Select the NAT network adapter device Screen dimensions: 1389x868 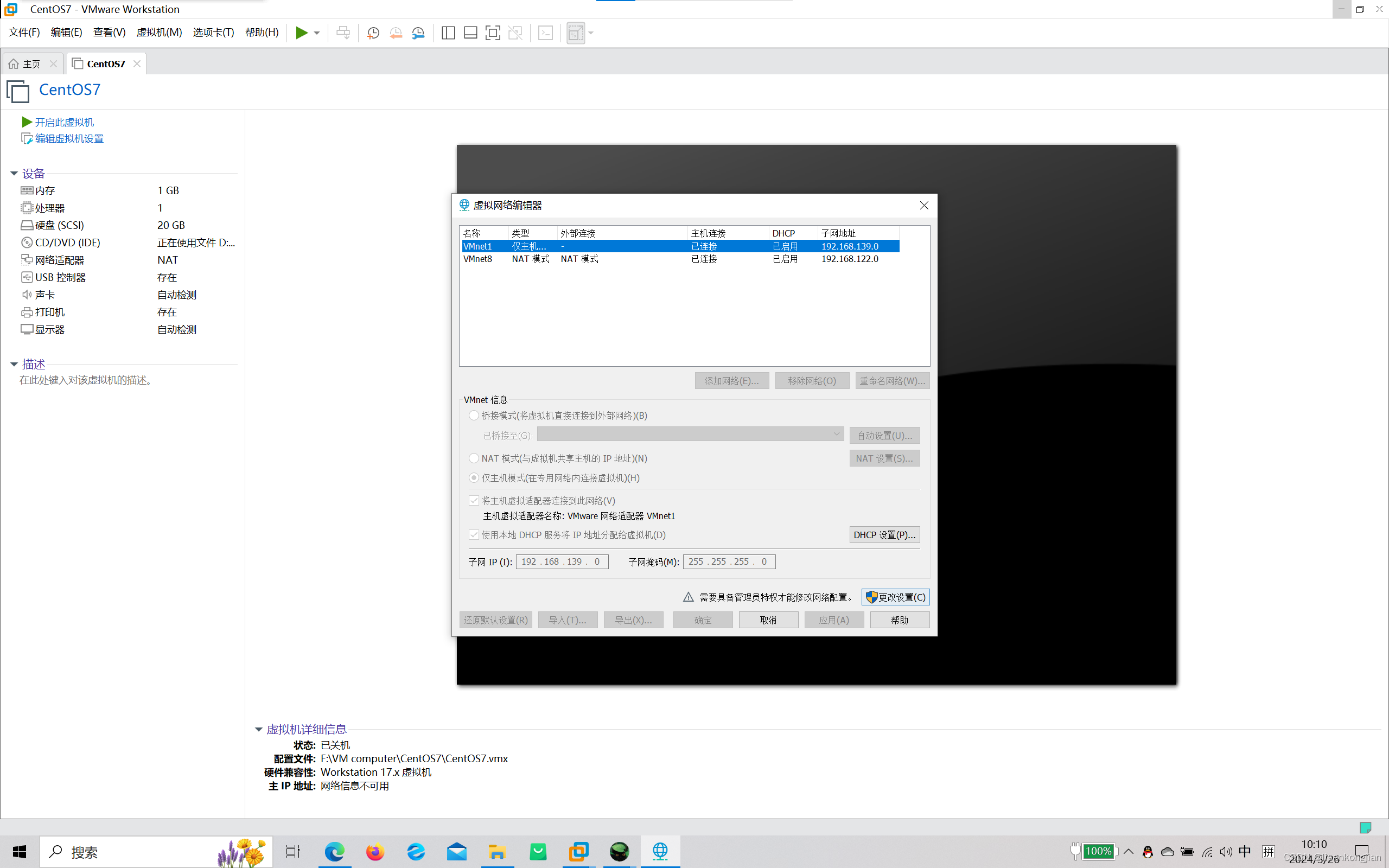59,259
